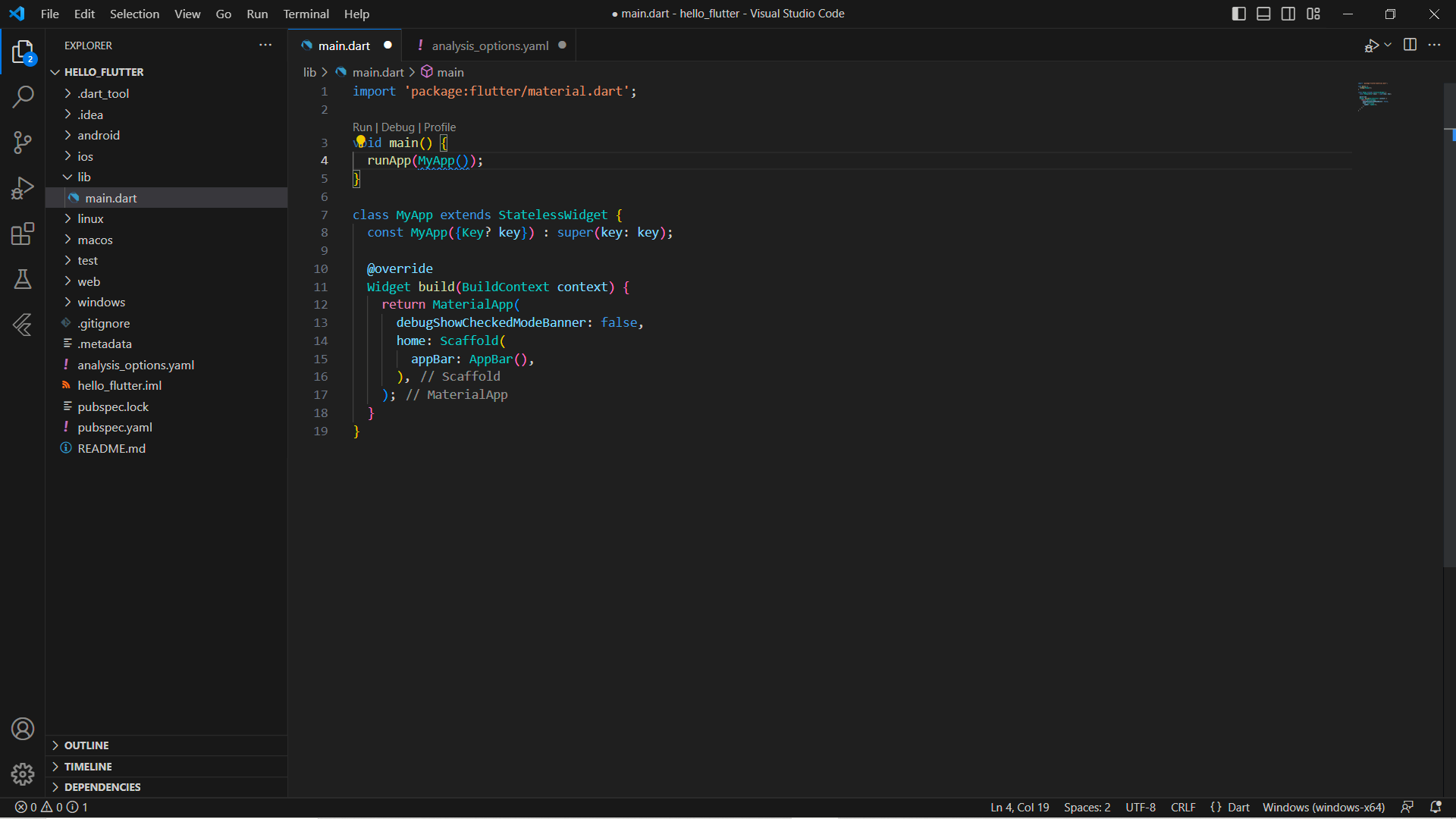Click the Profile code lens link

[x=440, y=127]
